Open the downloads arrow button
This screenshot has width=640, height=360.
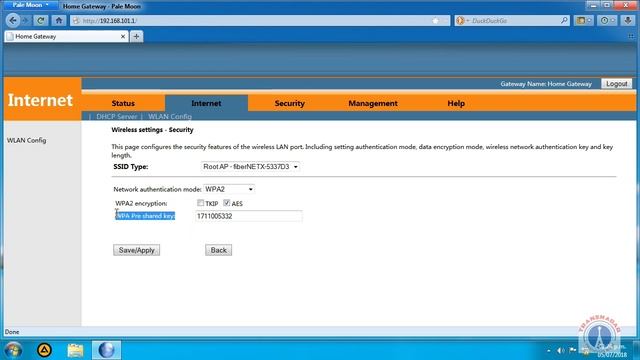(628, 20)
